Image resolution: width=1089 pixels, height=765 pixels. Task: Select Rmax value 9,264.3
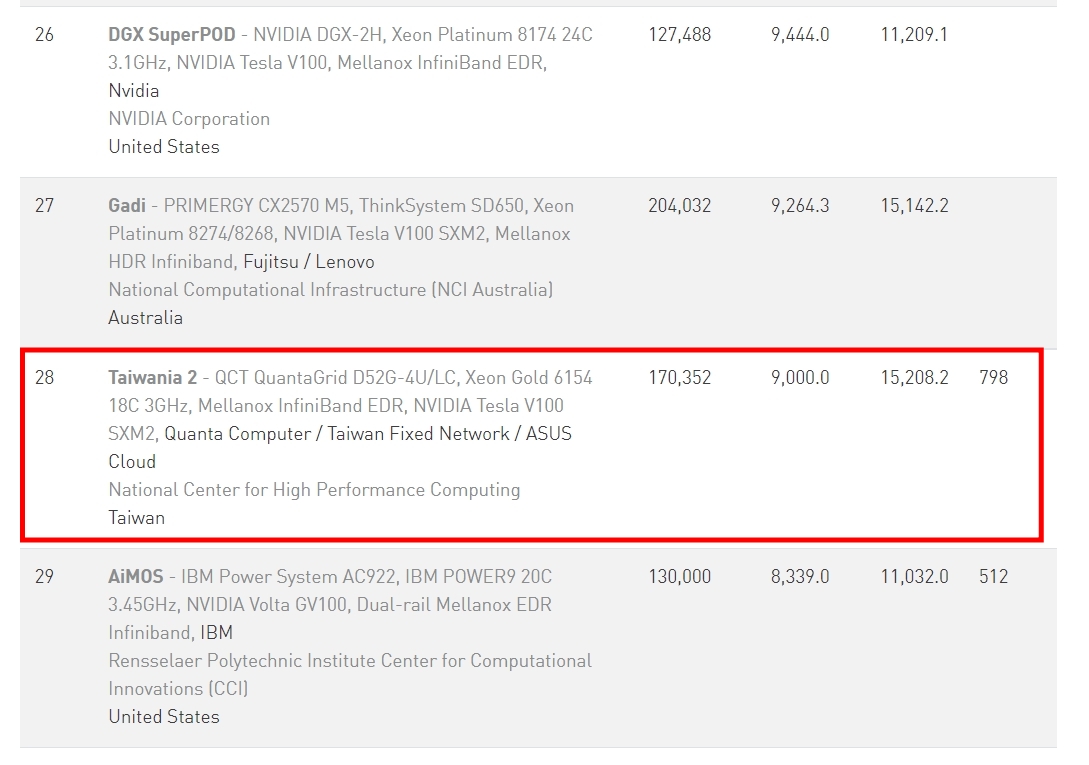tap(800, 206)
